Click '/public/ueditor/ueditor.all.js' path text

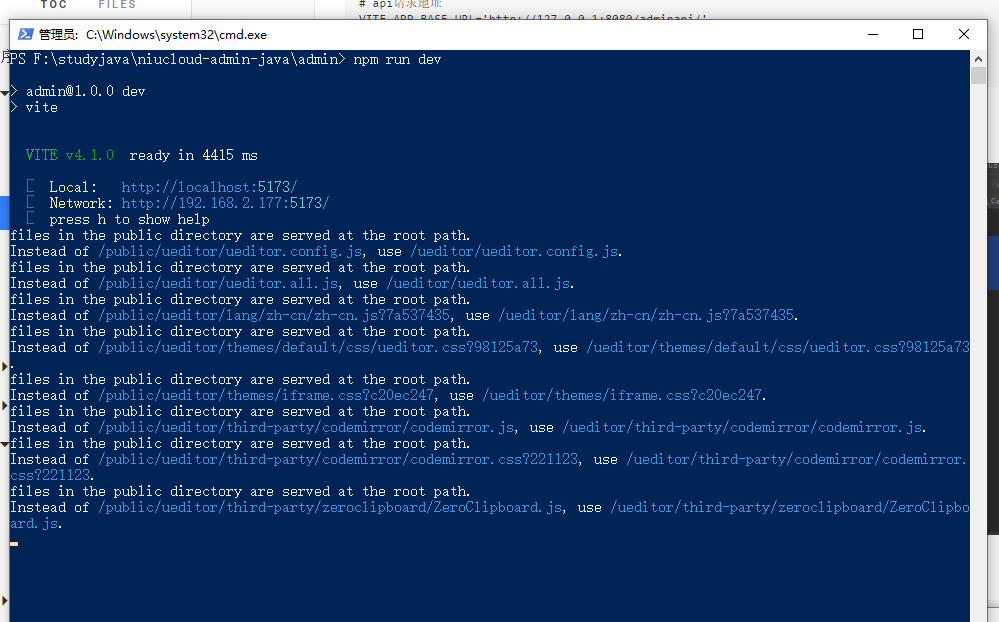pos(218,284)
